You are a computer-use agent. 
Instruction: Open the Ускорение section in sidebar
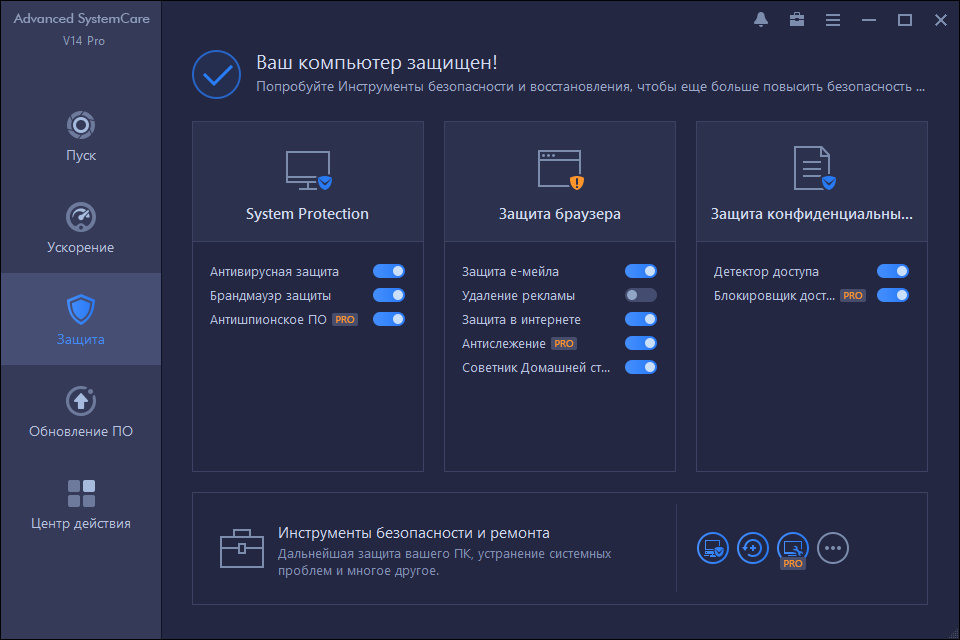pyautogui.click(x=80, y=222)
